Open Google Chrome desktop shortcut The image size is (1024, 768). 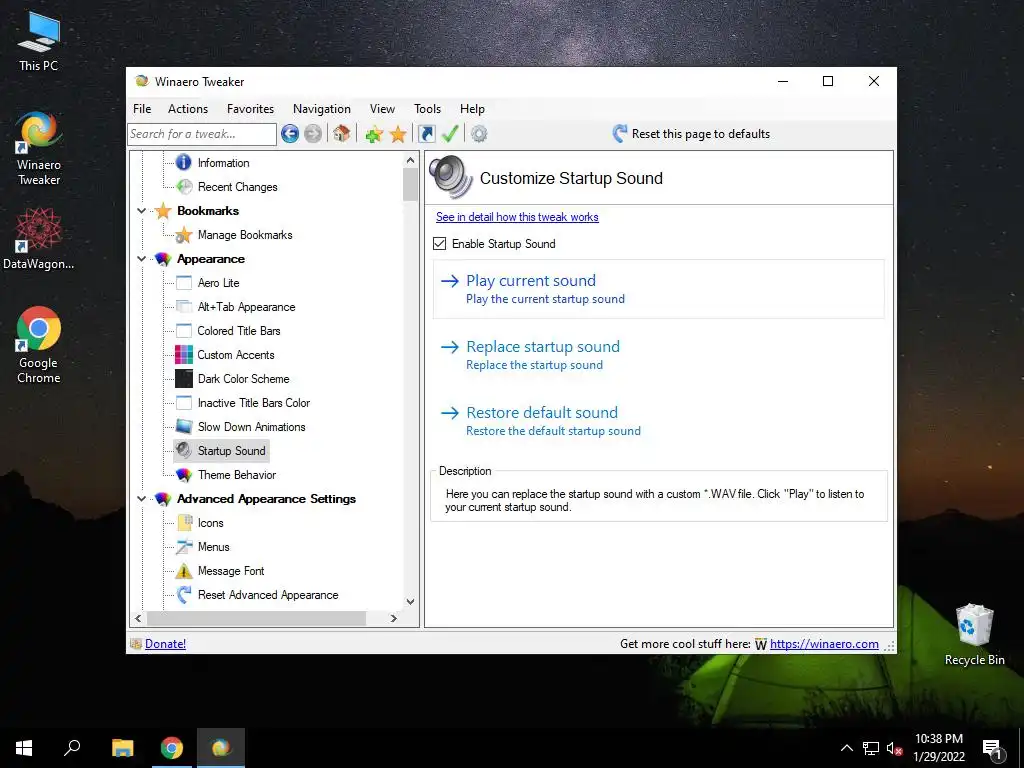tap(39, 345)
